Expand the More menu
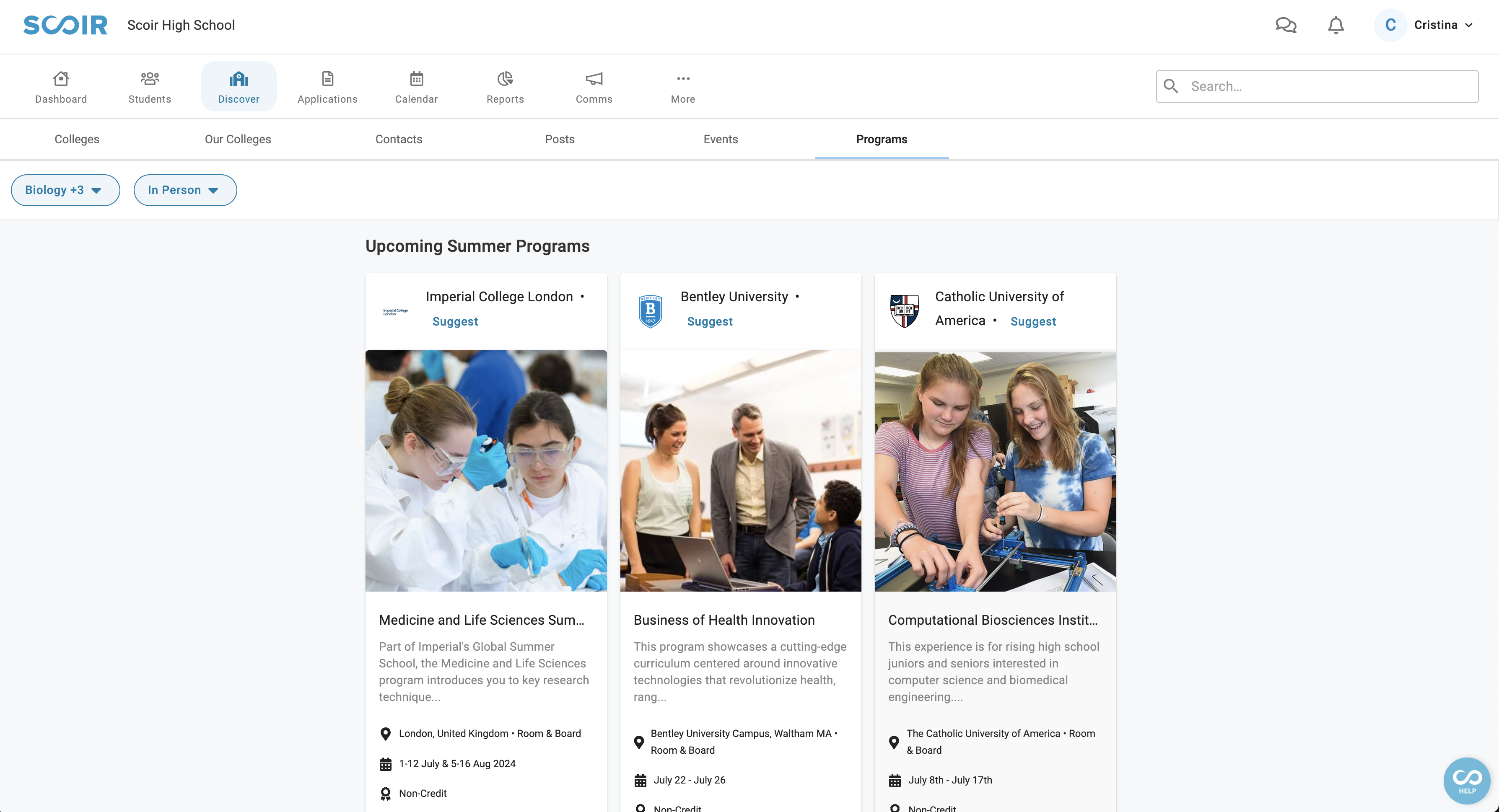 [683, 87]
